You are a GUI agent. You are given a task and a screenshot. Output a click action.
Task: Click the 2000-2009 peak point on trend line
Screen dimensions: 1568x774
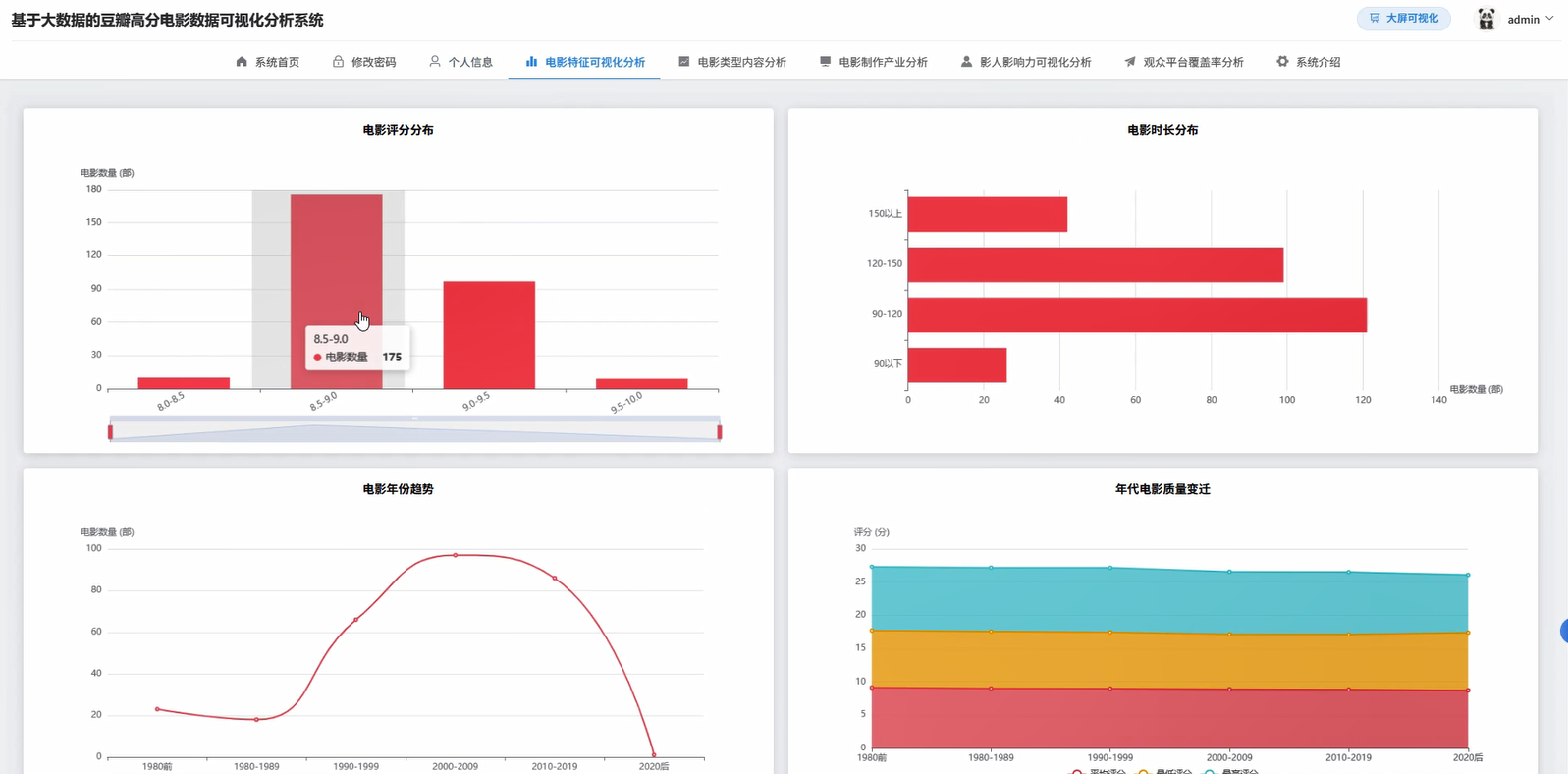[456, 555]
